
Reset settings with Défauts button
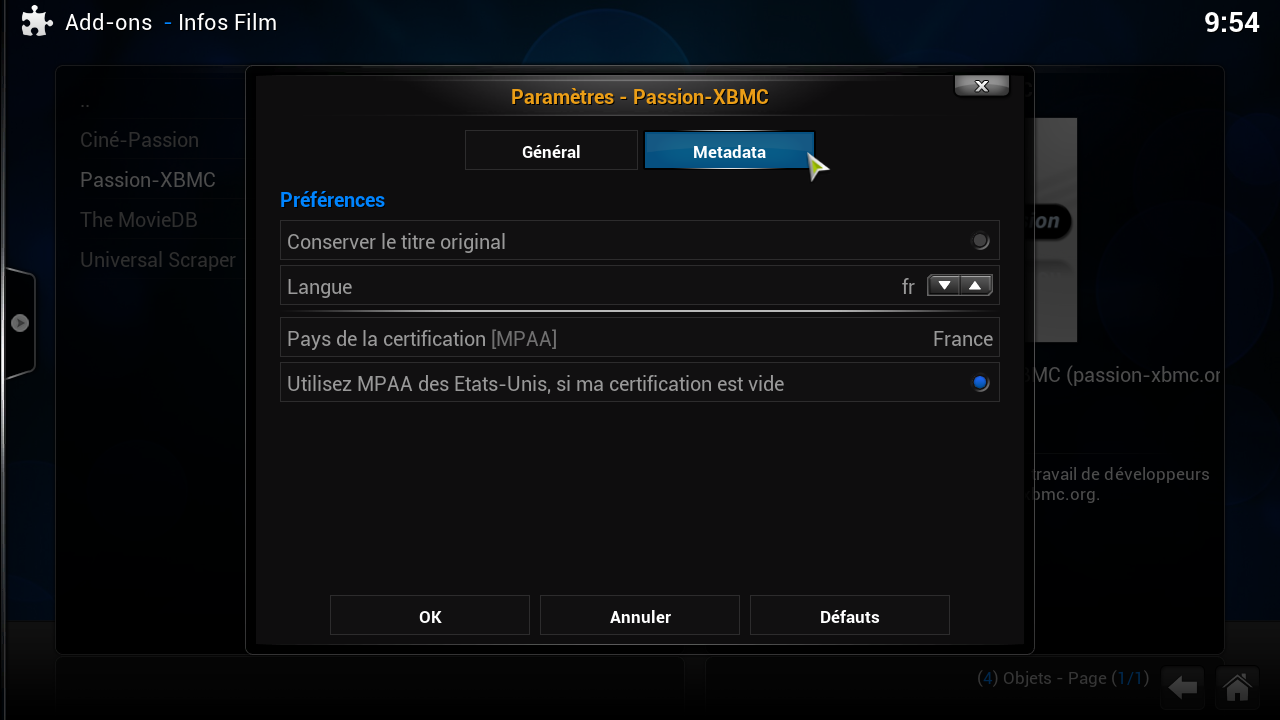tap(849, 616)
